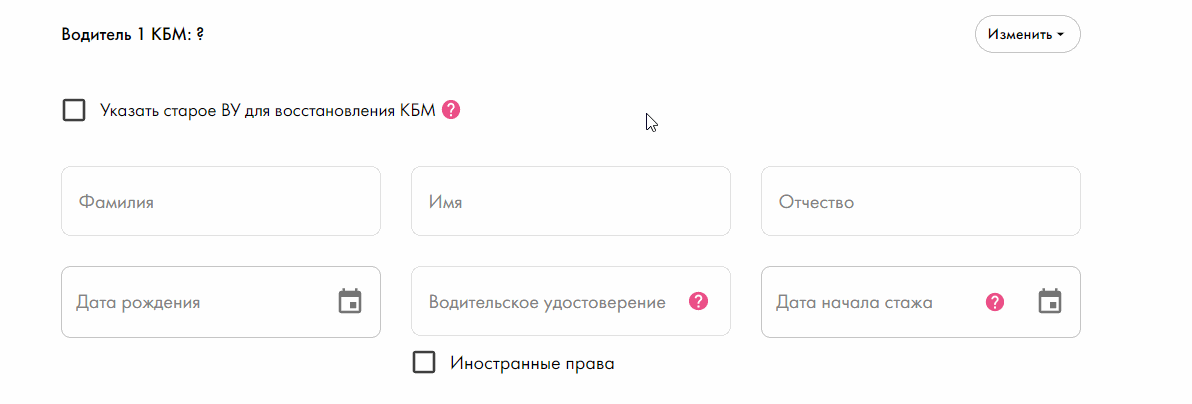Focus the Дата рождения date field

coord(220,301)
